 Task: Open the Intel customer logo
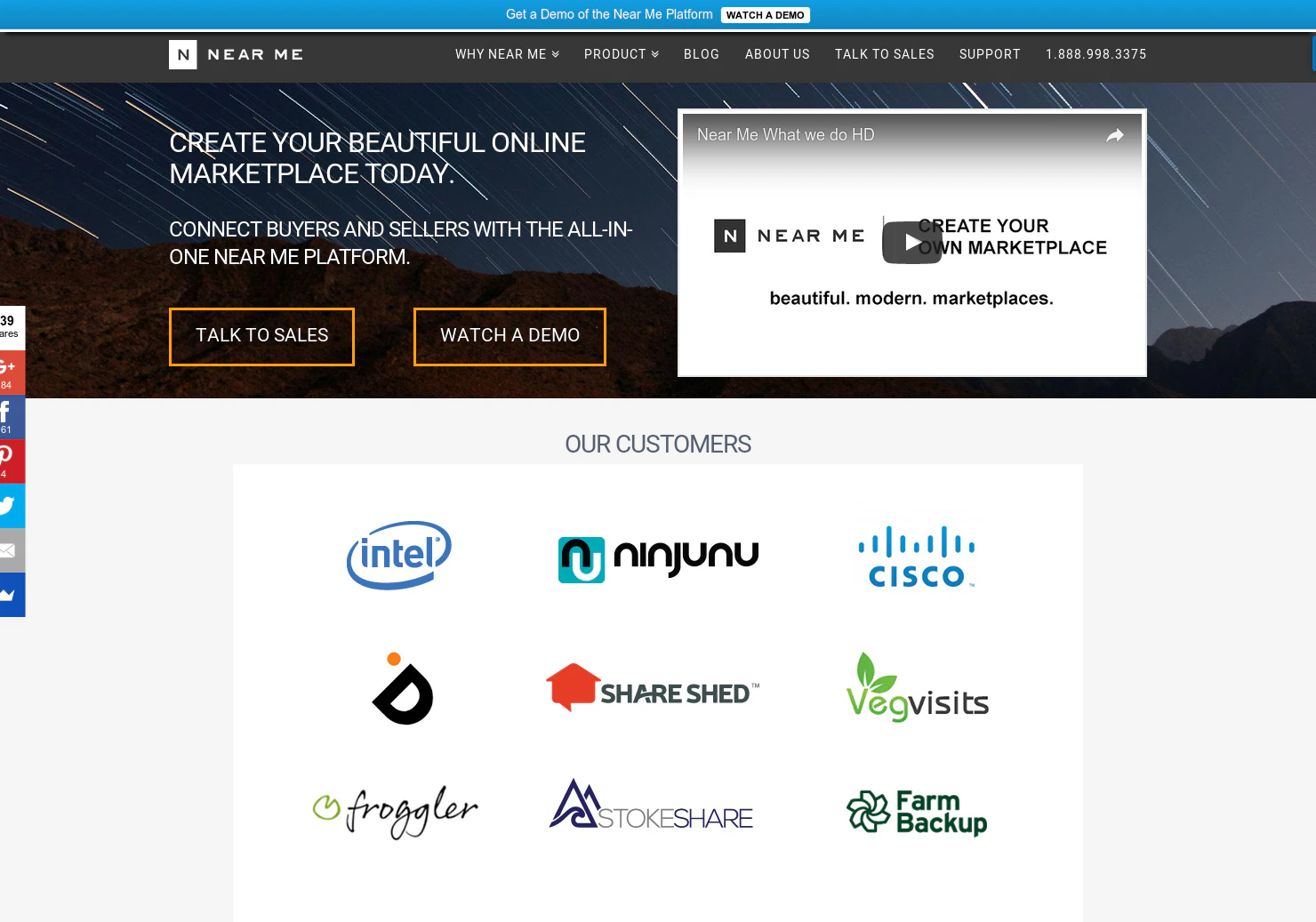[x=399, y=555]
